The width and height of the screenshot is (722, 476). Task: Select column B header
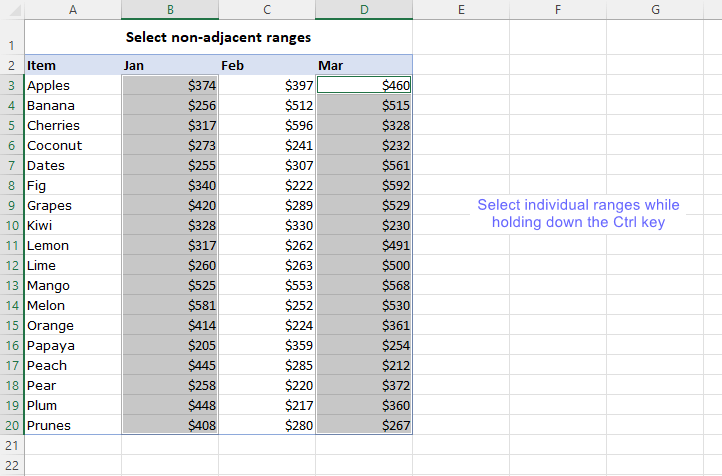pyautogui.click(x=170, y=9)
